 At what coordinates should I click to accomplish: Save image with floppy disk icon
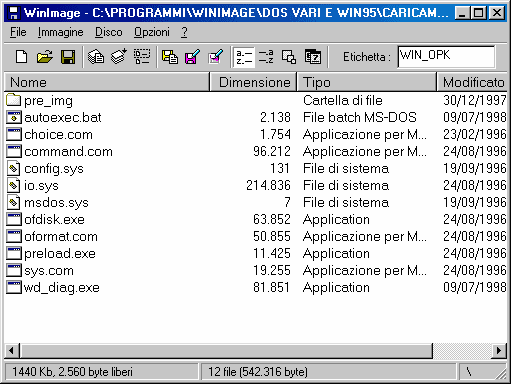tap(68, 57)
